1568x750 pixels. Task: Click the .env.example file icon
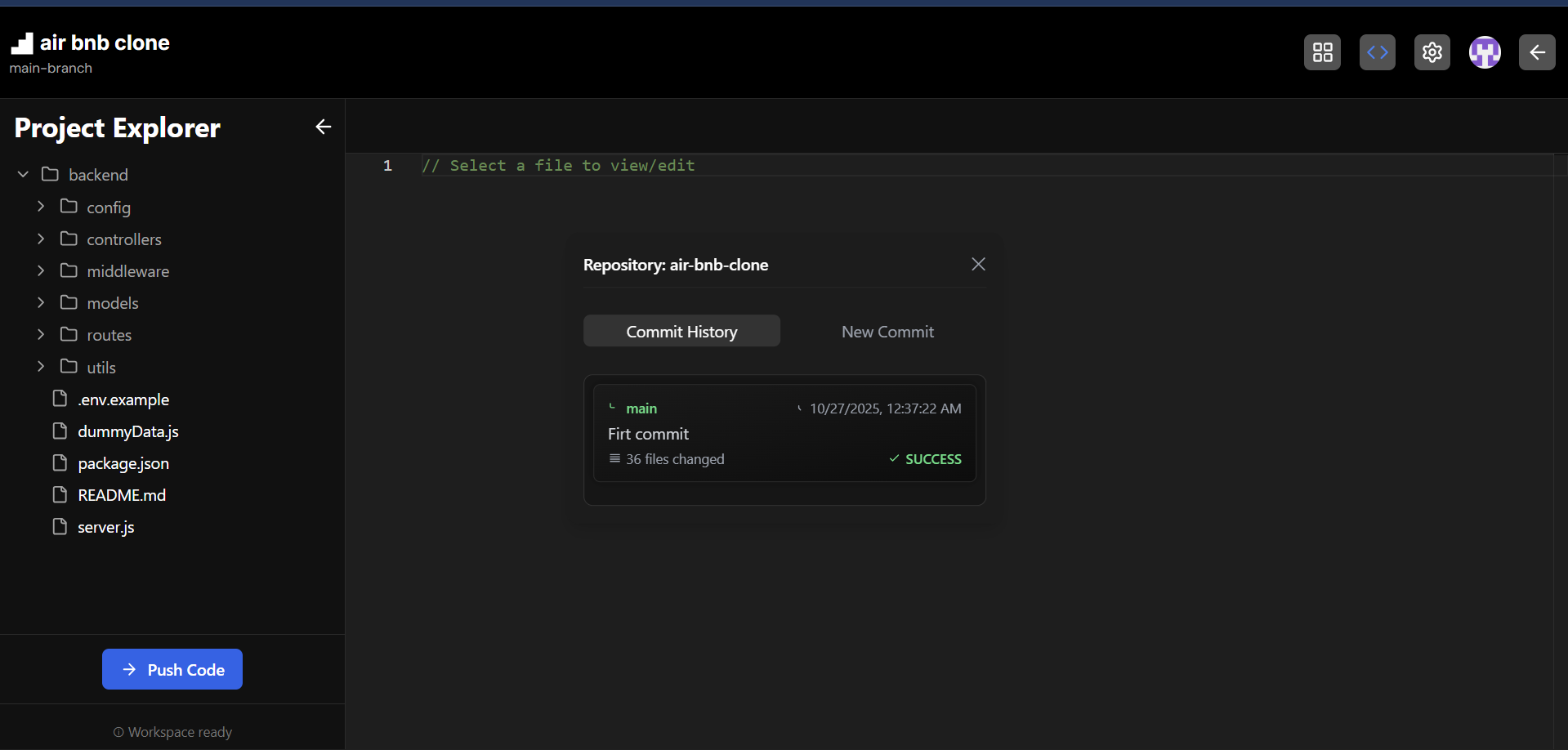[60, 398]
